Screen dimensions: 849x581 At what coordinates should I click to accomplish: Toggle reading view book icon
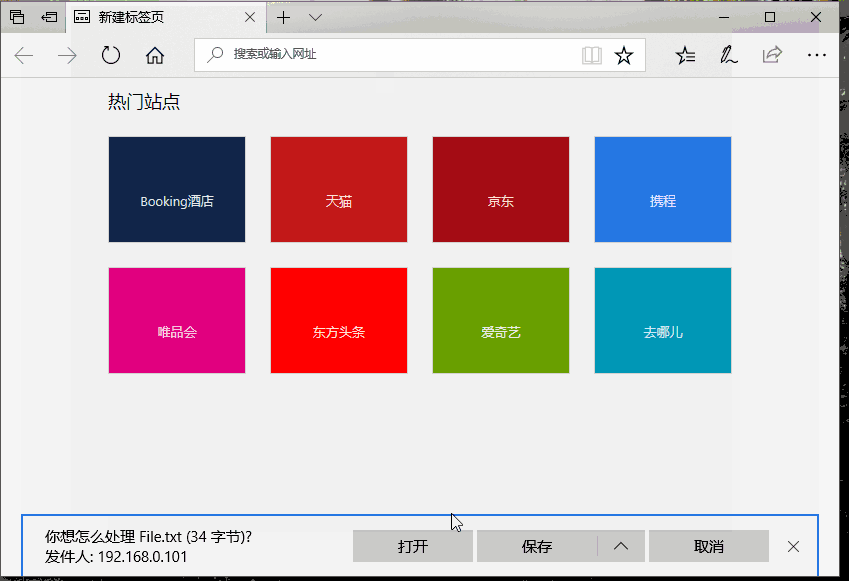(592, 55)
